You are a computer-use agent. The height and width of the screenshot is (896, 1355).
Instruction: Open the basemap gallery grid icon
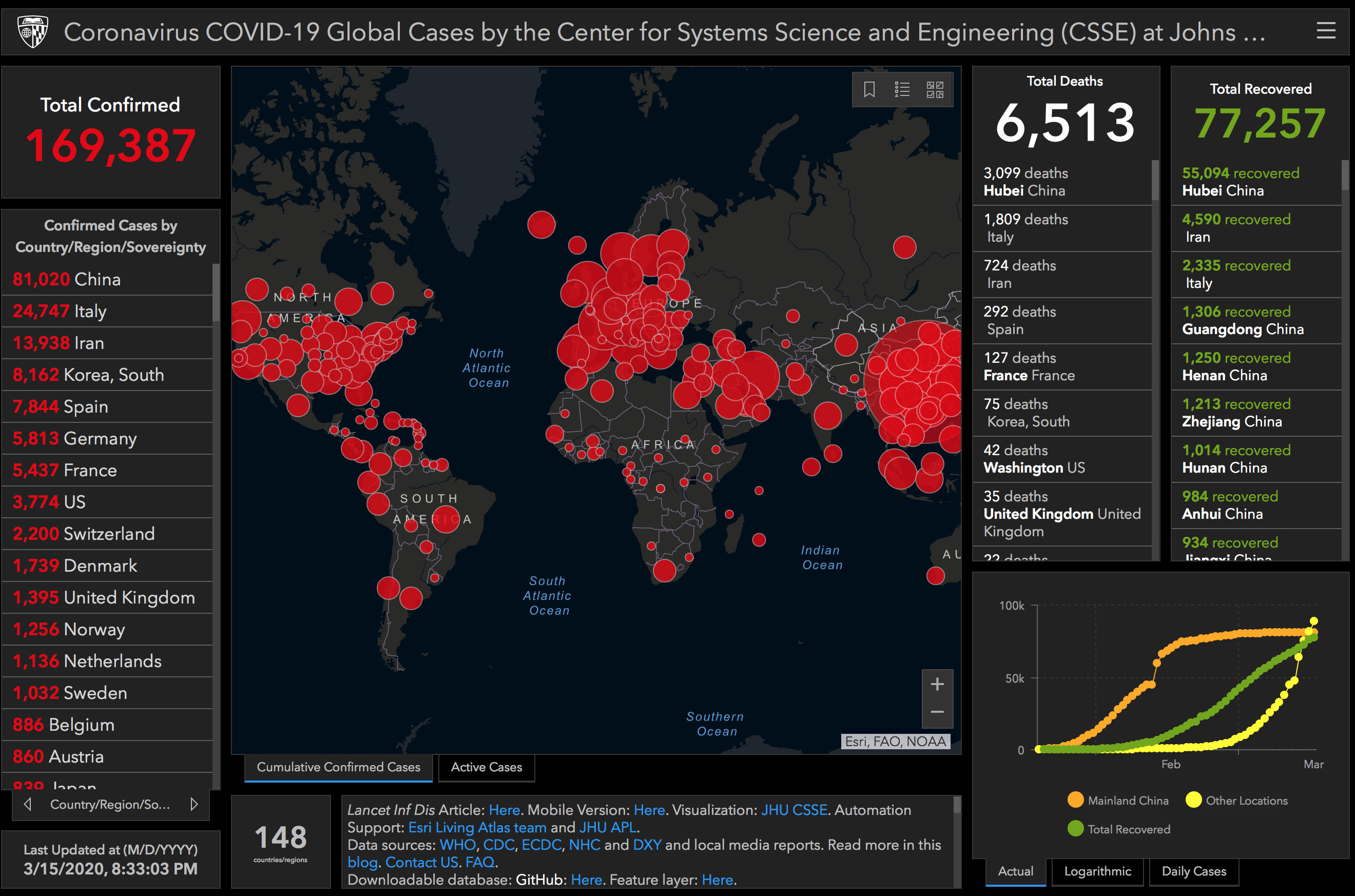pyautogui.click(x=935, y=89)
